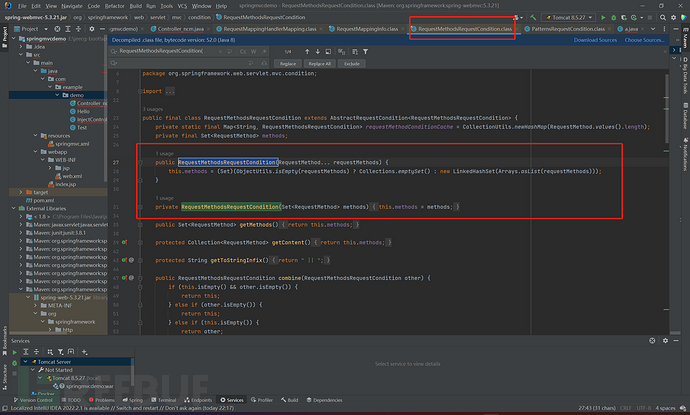The image size is (690, 415).
Task: Open Search Everywhere magnifier icon
Action: [x=663, y=18]
